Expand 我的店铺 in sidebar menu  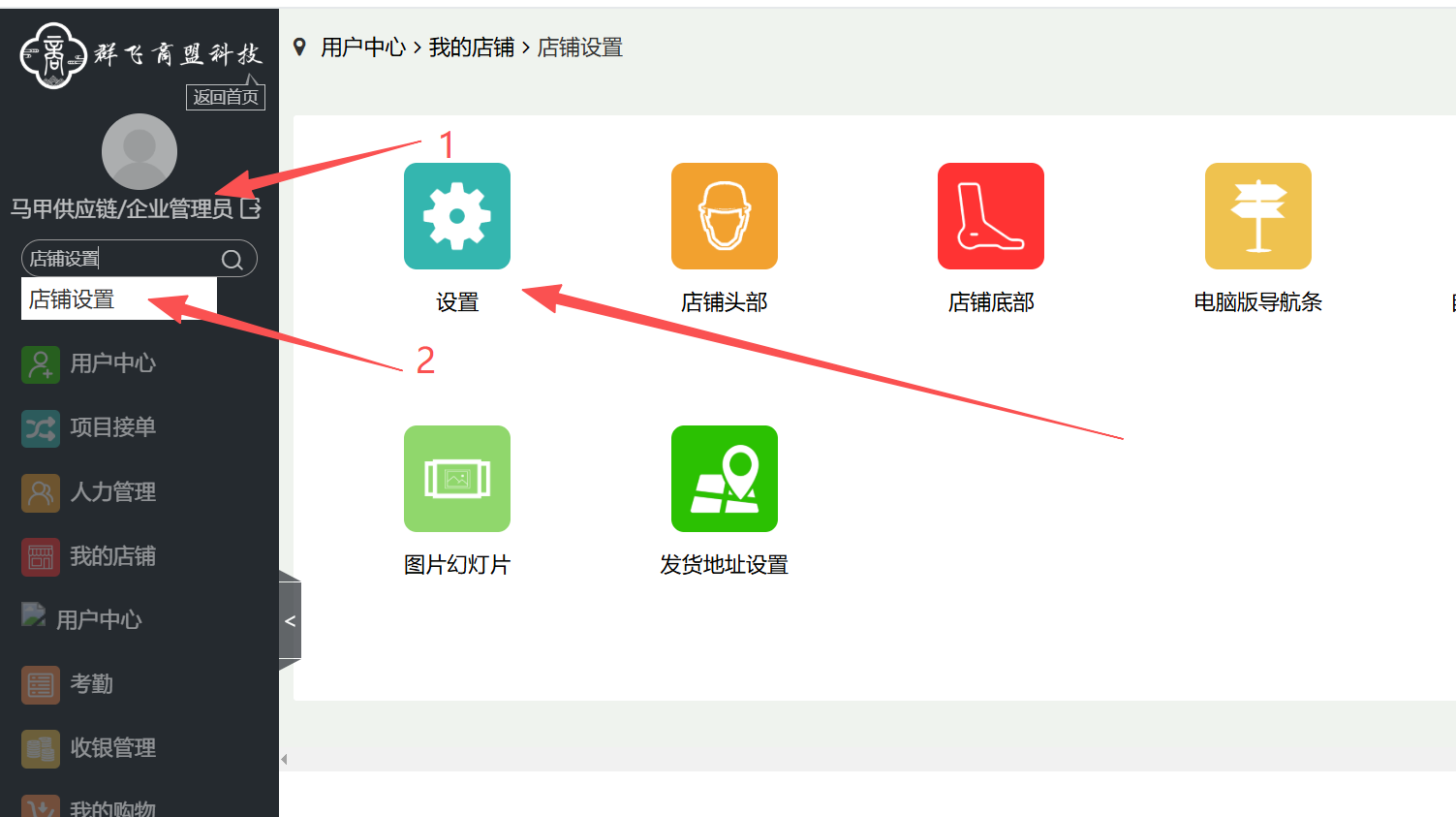[x=112, y=556]
